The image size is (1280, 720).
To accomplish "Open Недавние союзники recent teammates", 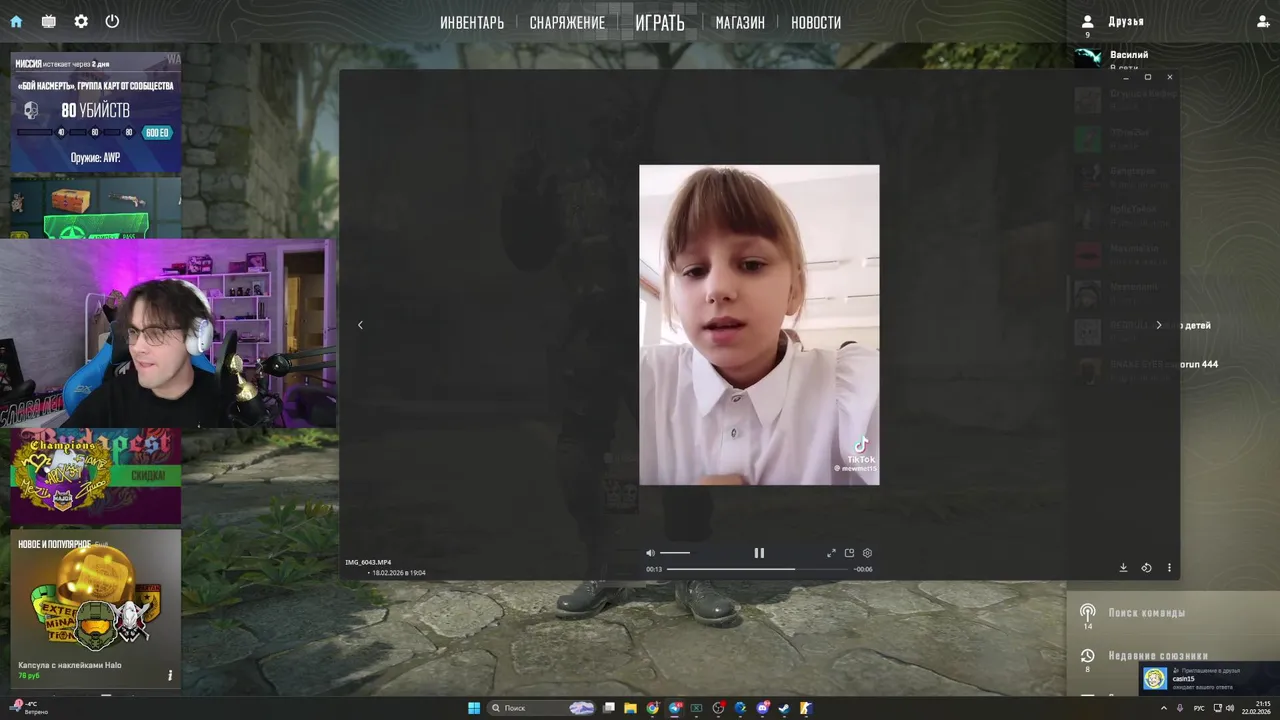I will click(x=1158, y=656).
